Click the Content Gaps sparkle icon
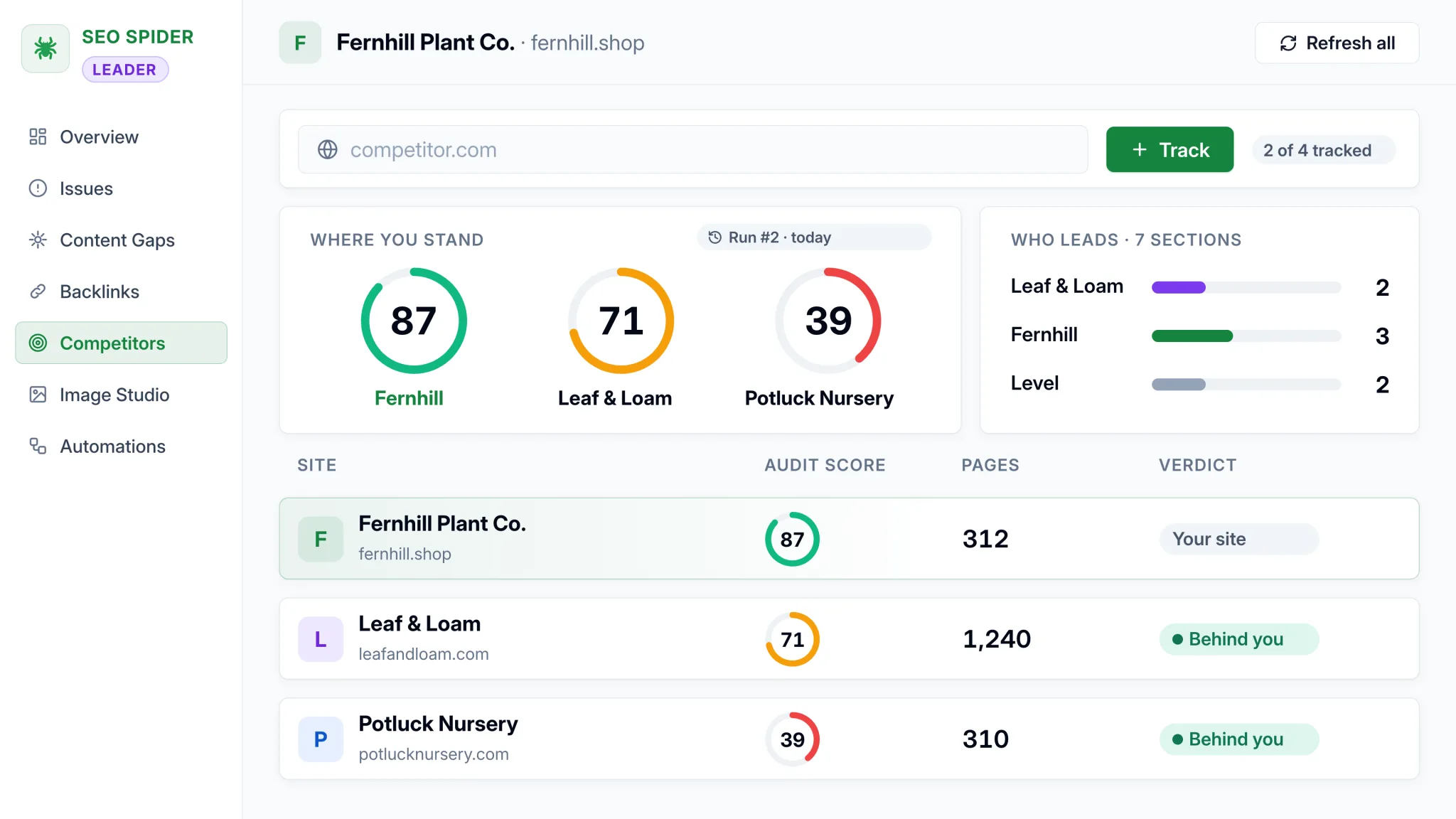 (x=38, y=240)
